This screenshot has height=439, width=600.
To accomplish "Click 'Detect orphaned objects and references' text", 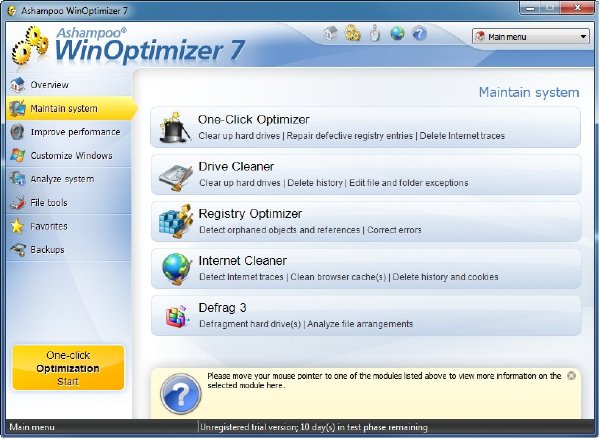I will (280, 230).
